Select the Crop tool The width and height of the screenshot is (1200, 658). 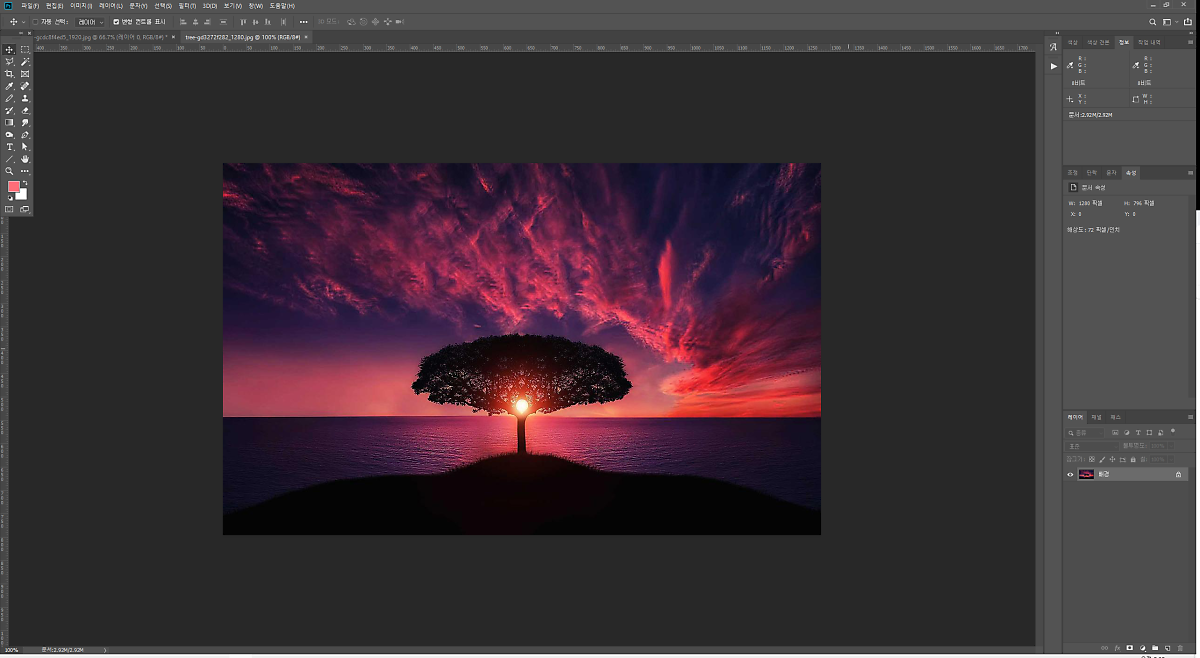tap(10, 74)
